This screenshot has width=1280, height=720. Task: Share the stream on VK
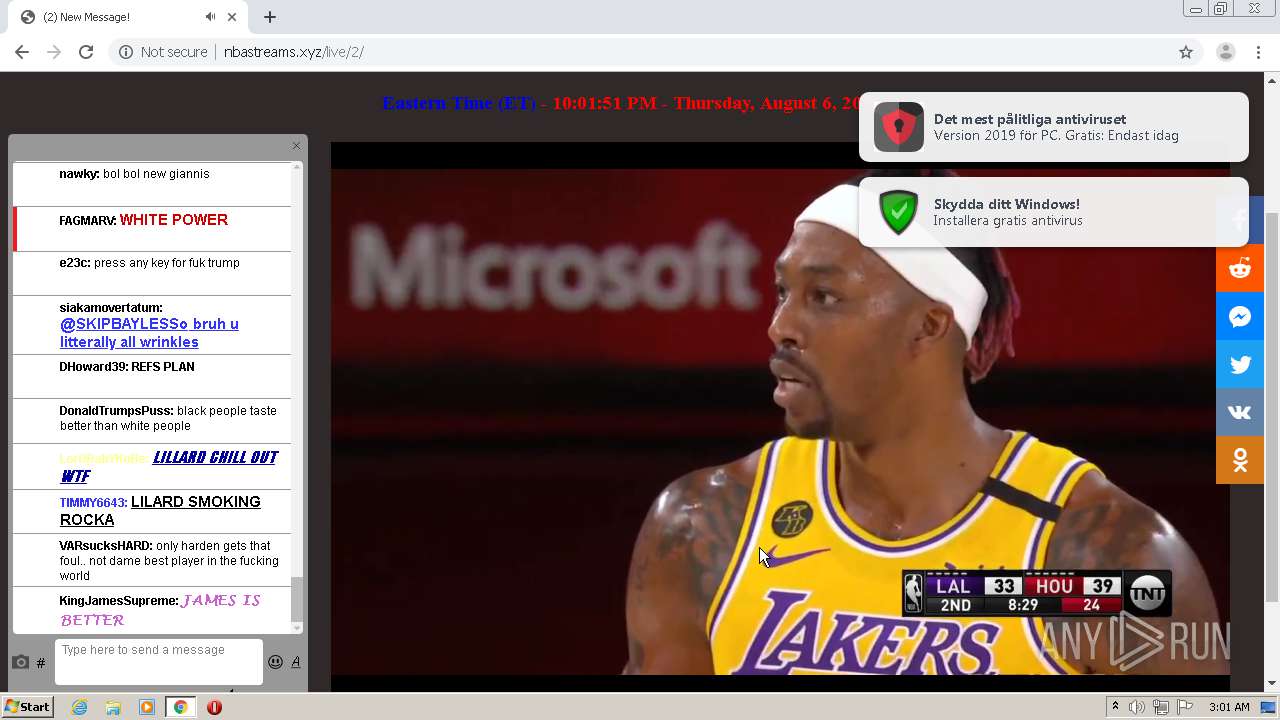[x=1240, y=412]
